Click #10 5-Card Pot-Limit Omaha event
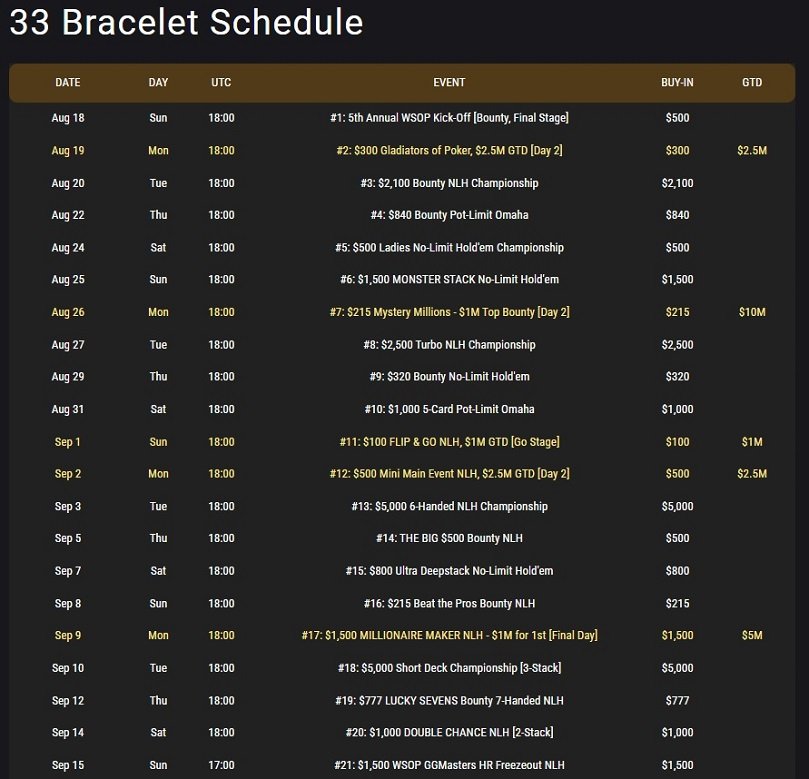809x779 pixels. [449, 409]
